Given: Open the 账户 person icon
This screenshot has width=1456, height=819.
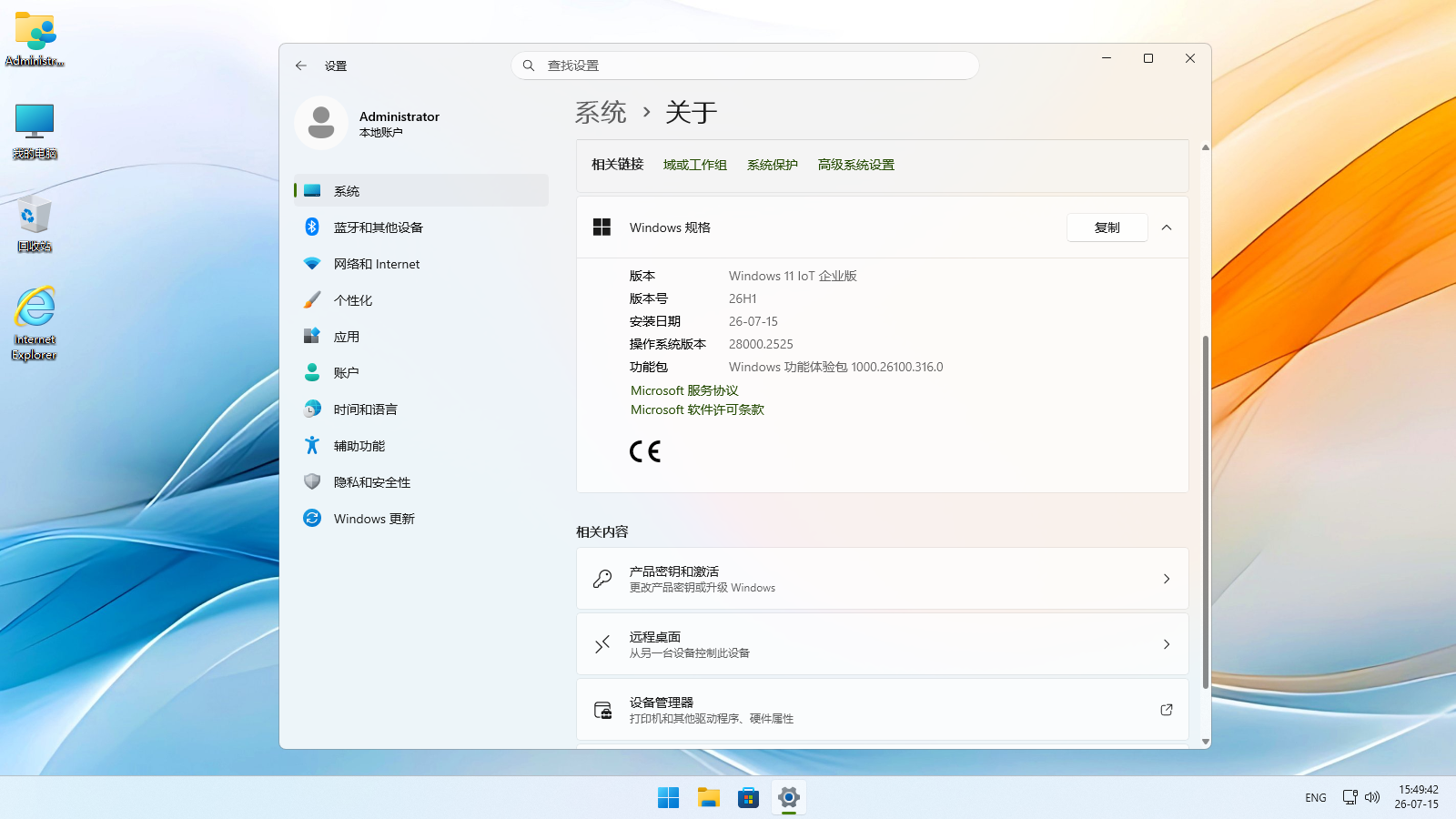Looking at the screenshot, I should tap(312, 372).
